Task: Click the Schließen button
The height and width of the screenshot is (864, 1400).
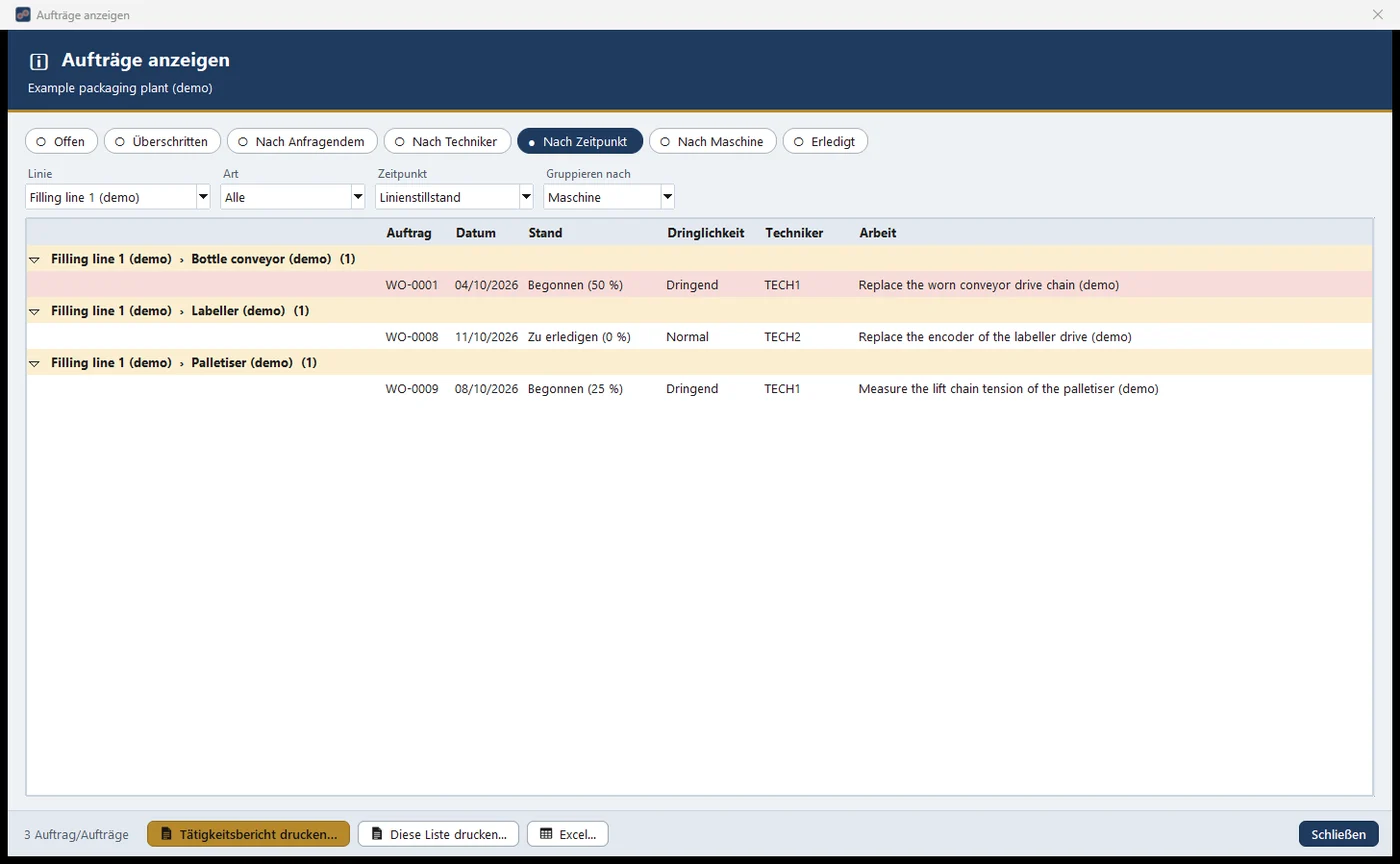Action: pos(1339,834)
